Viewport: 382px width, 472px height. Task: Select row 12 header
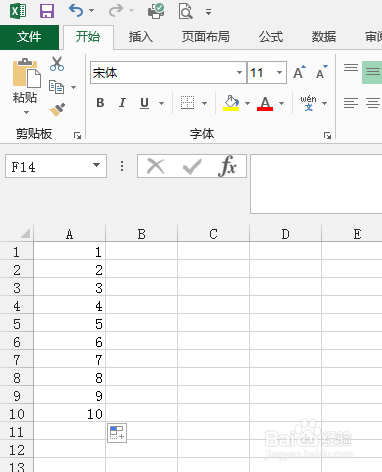pyautogui.click(x=17, y=450)
